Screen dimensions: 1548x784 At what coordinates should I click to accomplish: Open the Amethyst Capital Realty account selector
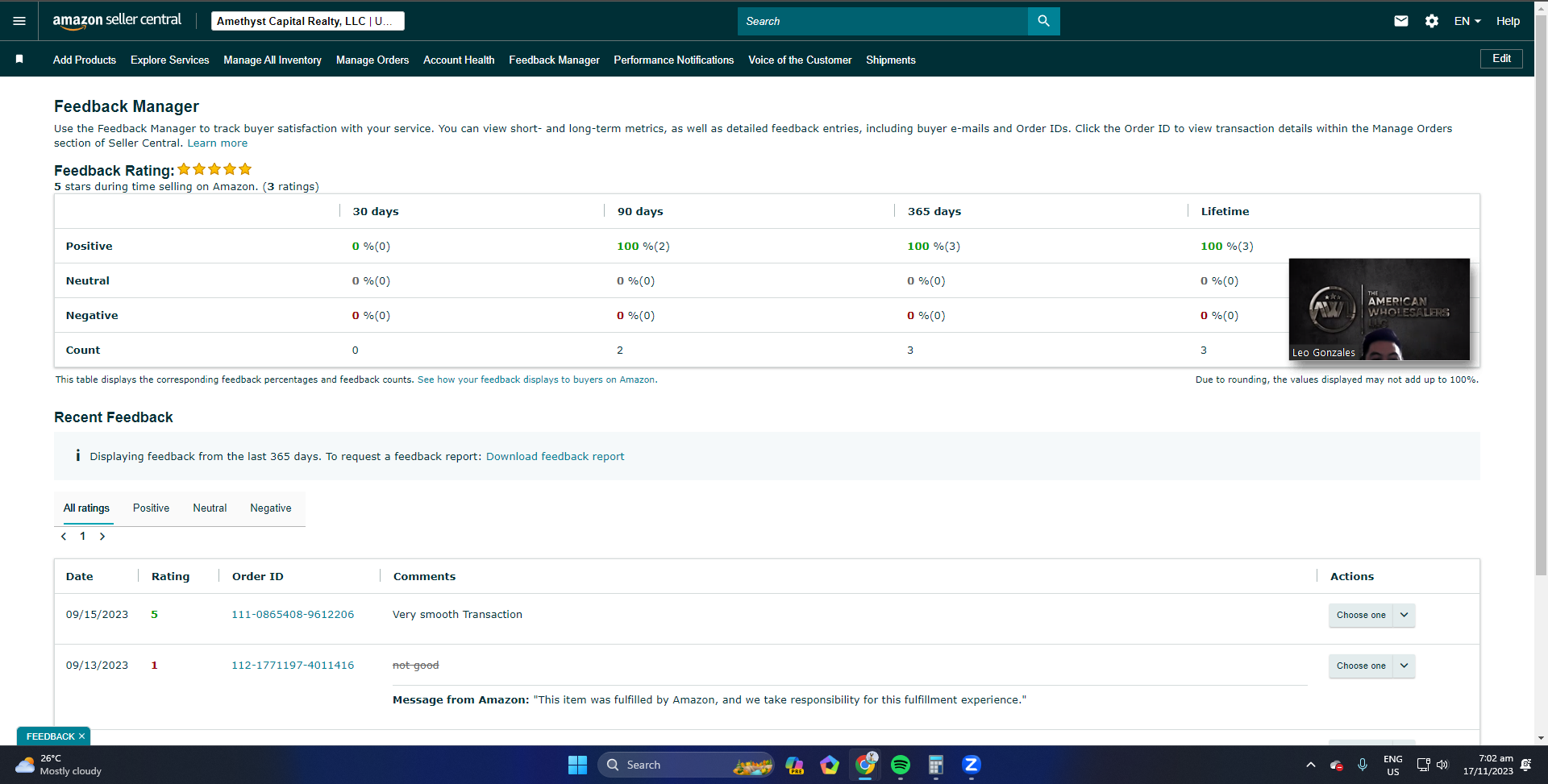[x=307, y=21]
